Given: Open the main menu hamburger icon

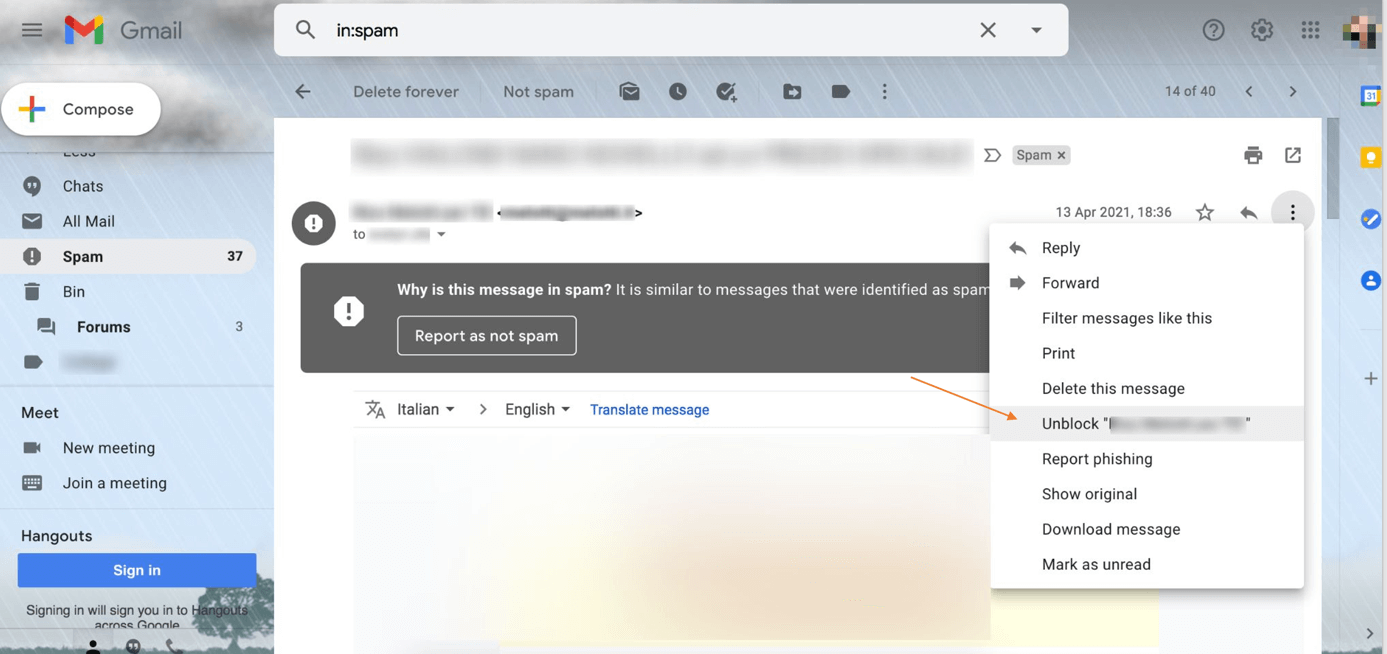Looking at the screenshot, I should tap(32, 30).
